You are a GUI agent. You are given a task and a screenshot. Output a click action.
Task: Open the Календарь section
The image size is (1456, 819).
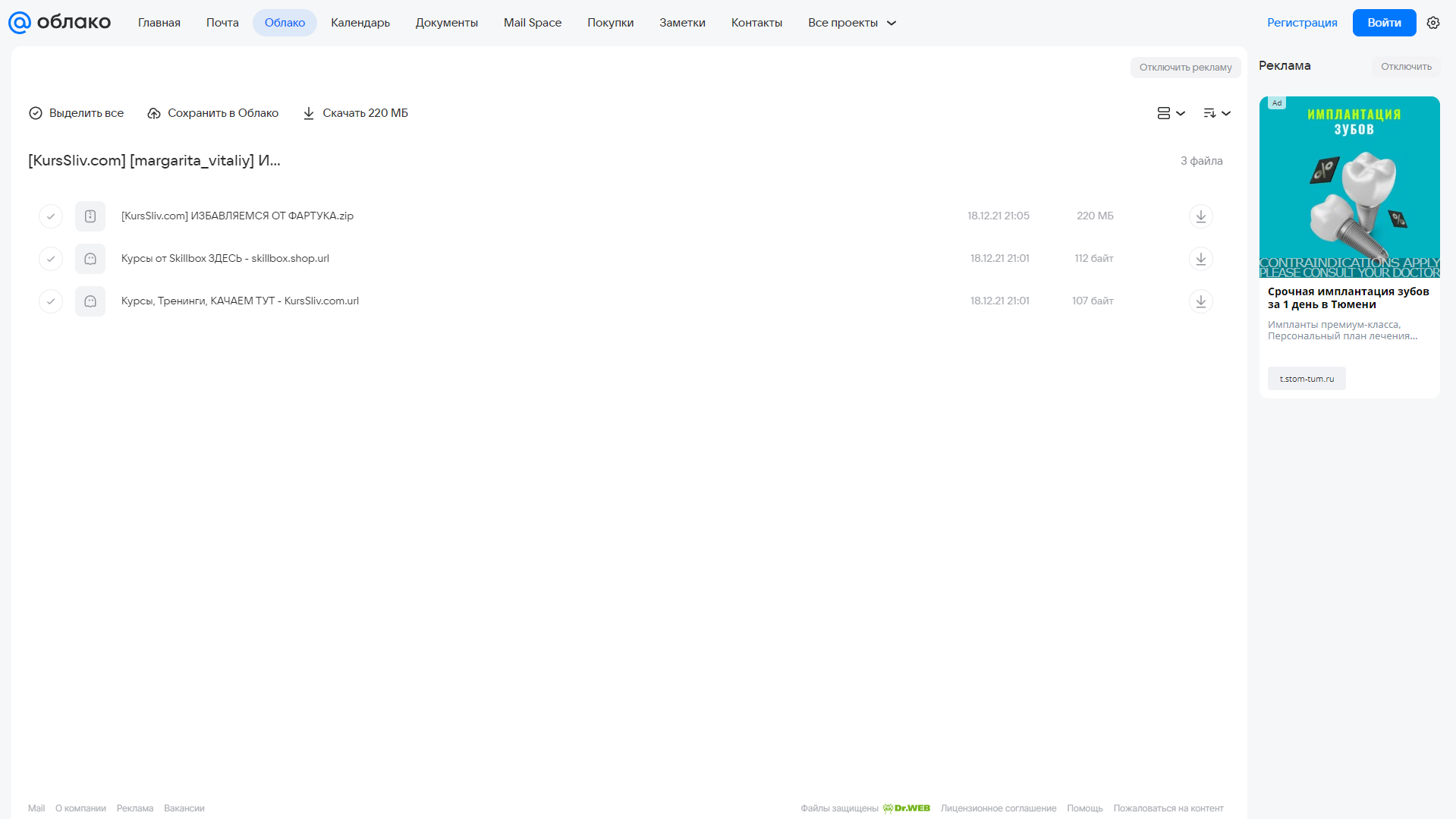[360, 23]
